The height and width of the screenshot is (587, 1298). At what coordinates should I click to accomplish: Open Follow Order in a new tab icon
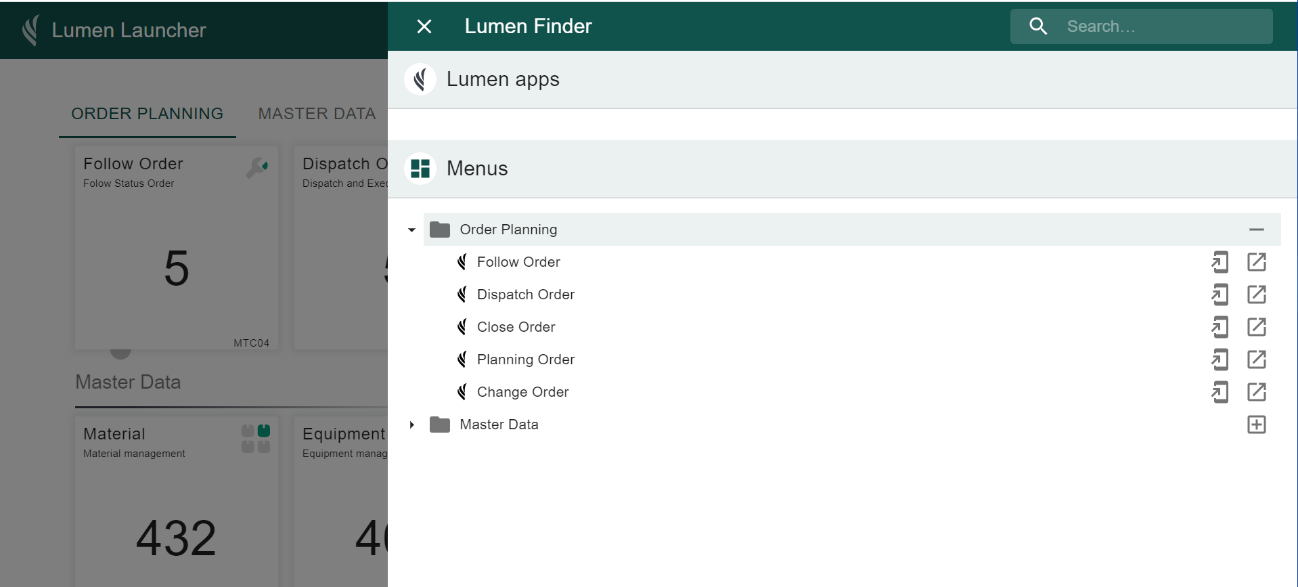pyautogui.click(x=1256, y=262)
